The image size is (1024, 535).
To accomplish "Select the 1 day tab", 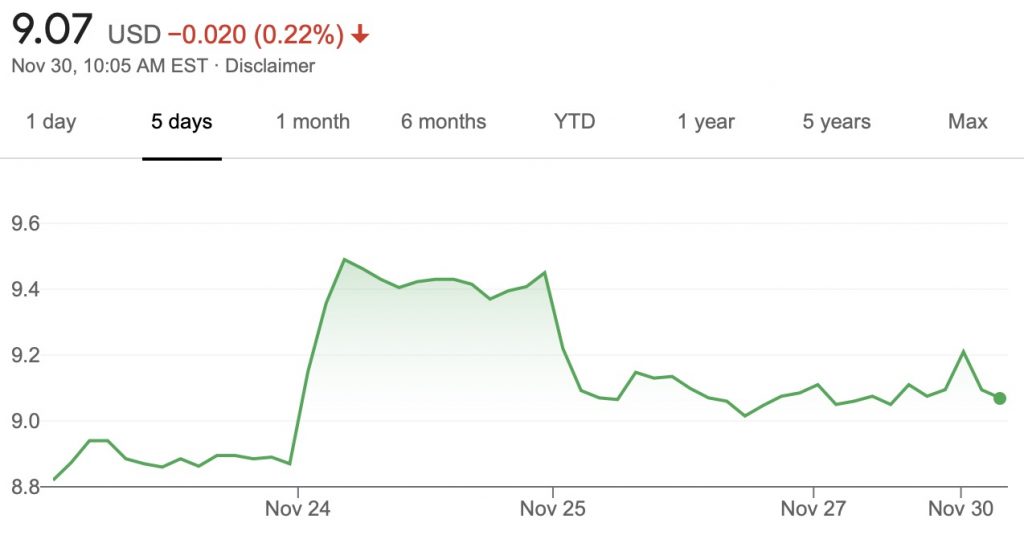I will pyautogui.click(x=51, y=122).
